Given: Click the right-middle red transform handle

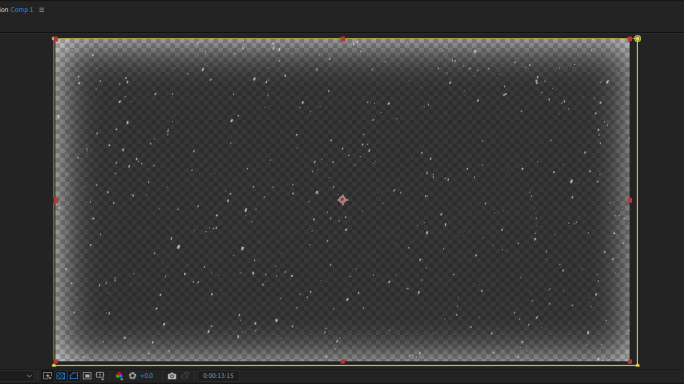Looking at the screenshot, I should click(630, 200).
